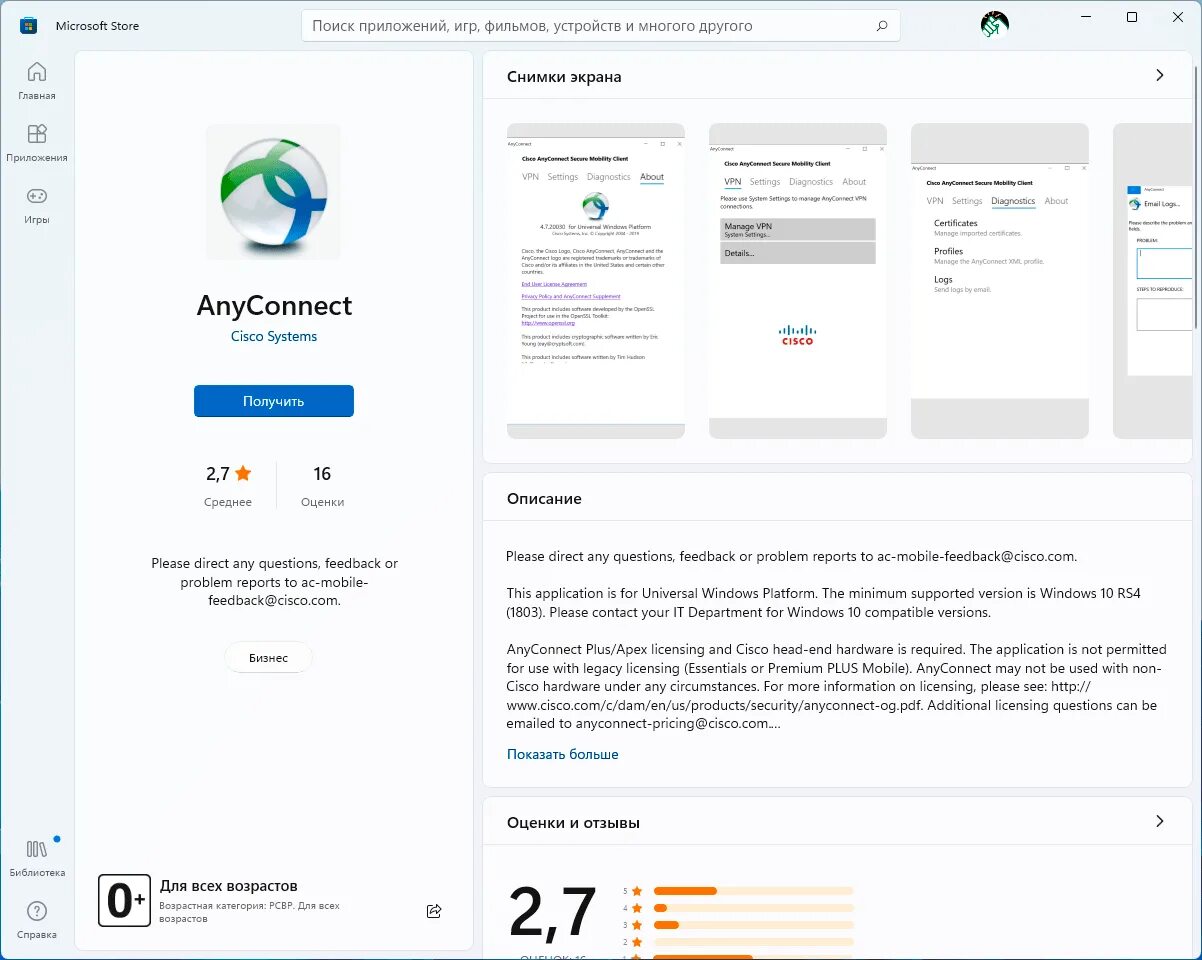This screenshot has width=1202, height=960.
Task: Click the Снимки экрана heading text
Action: pyautogui.click(x=564, y=77)
